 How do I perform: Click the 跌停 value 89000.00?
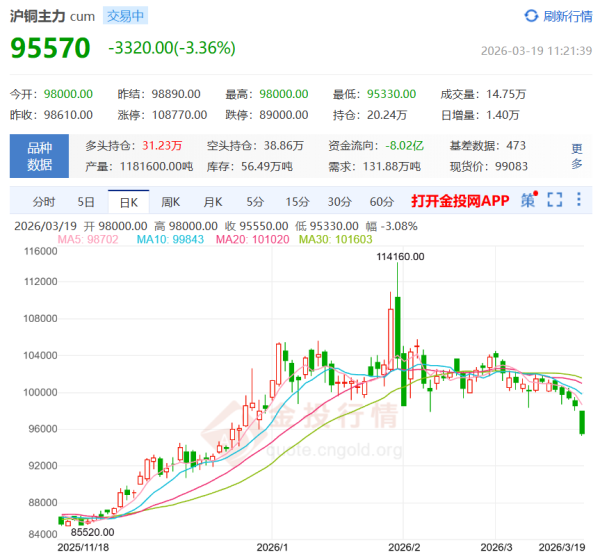[284, 115]
